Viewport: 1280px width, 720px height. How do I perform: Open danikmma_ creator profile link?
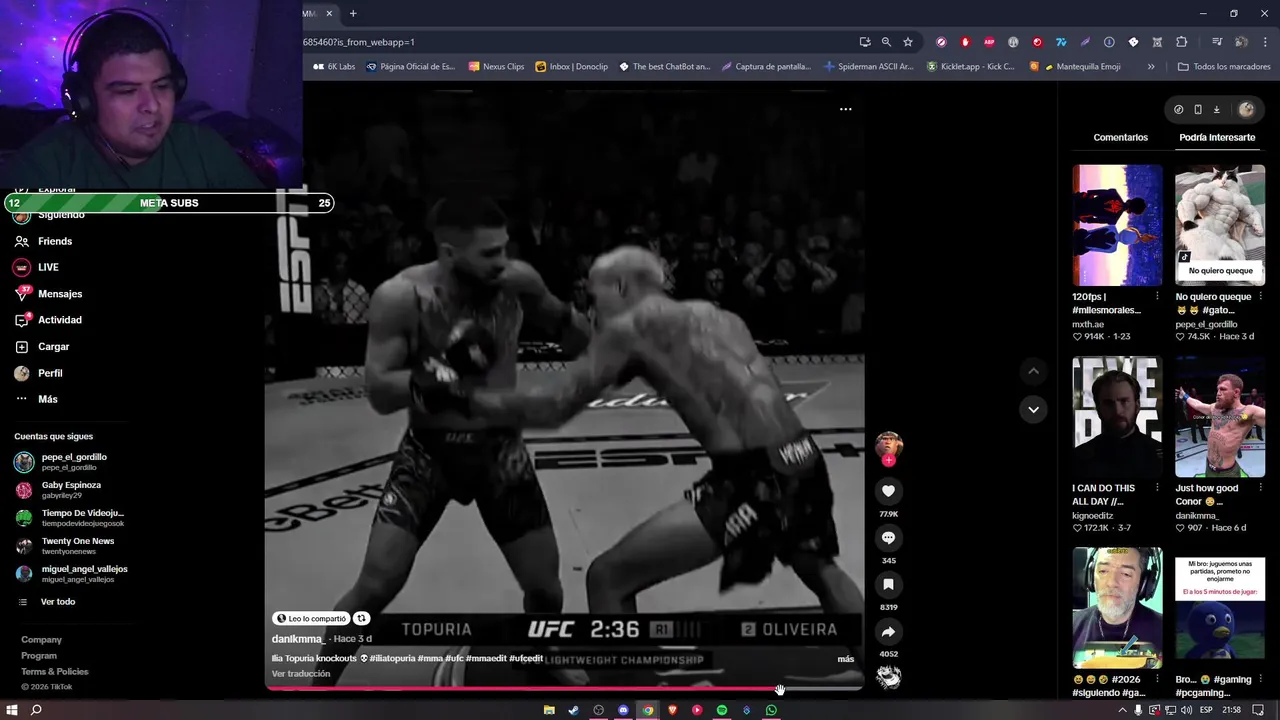pyautogui.click(x=298, y=639)
